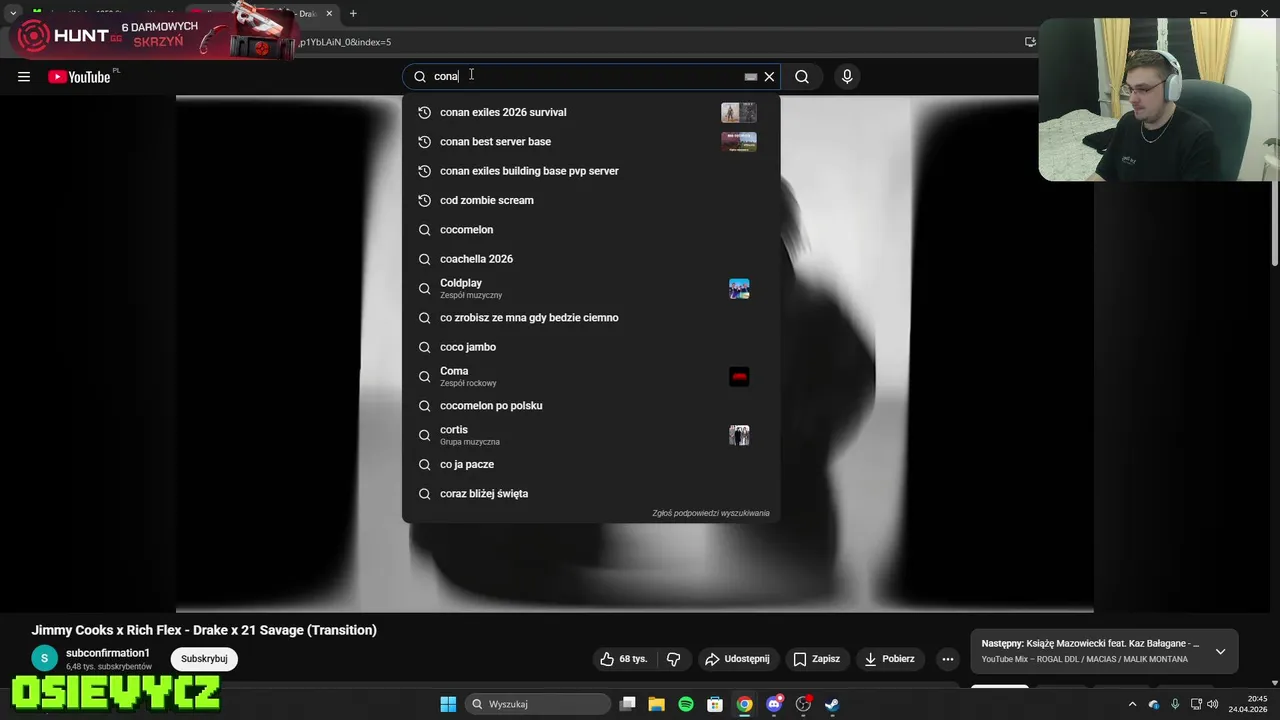Click history clock icon beside "cod zombie scream"
The width and height of the screenshot is (1280, 720).
[x=424, y=200]
